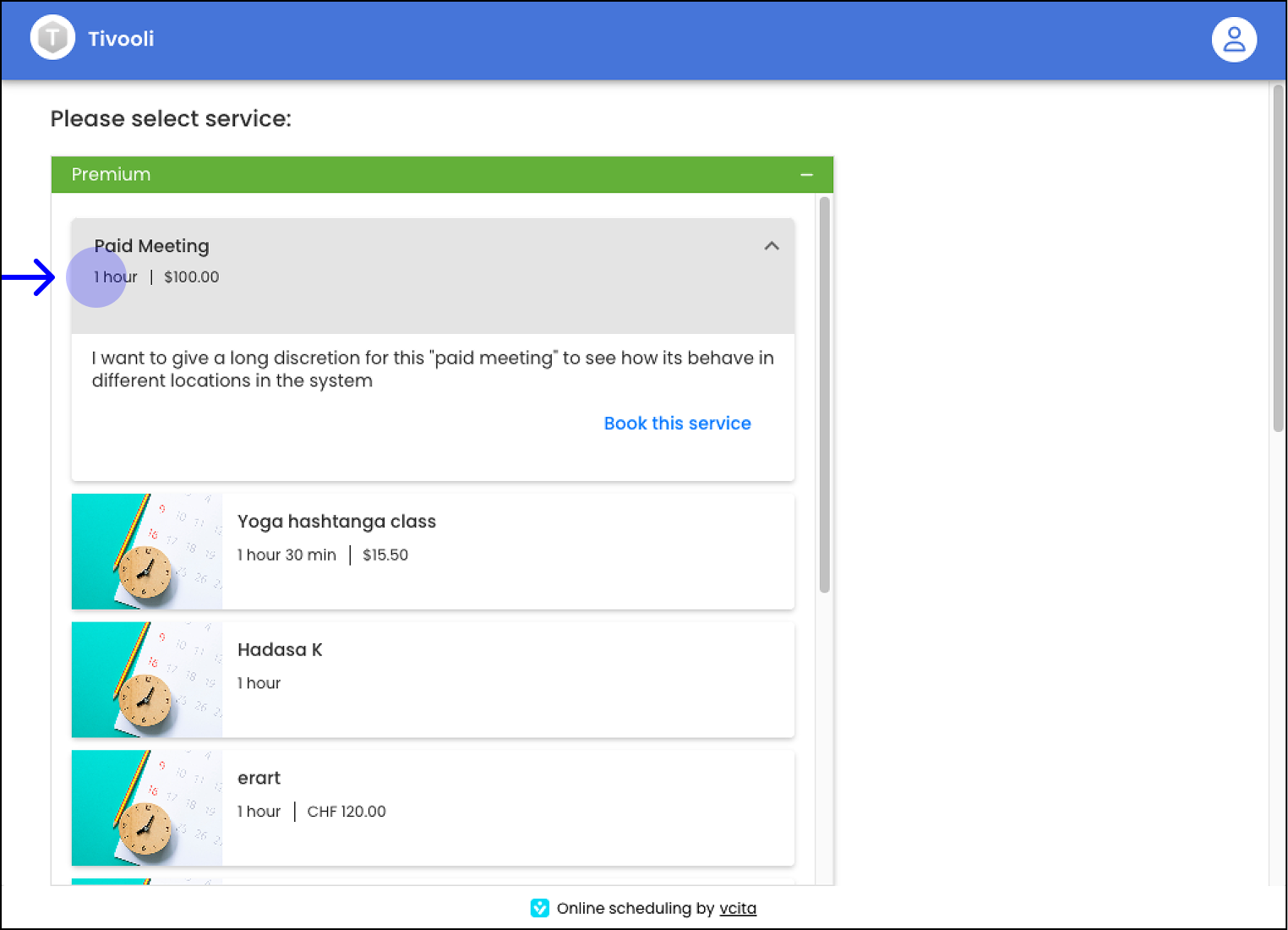
Task: Open the user profile icon
Action: coord(1234,40)
